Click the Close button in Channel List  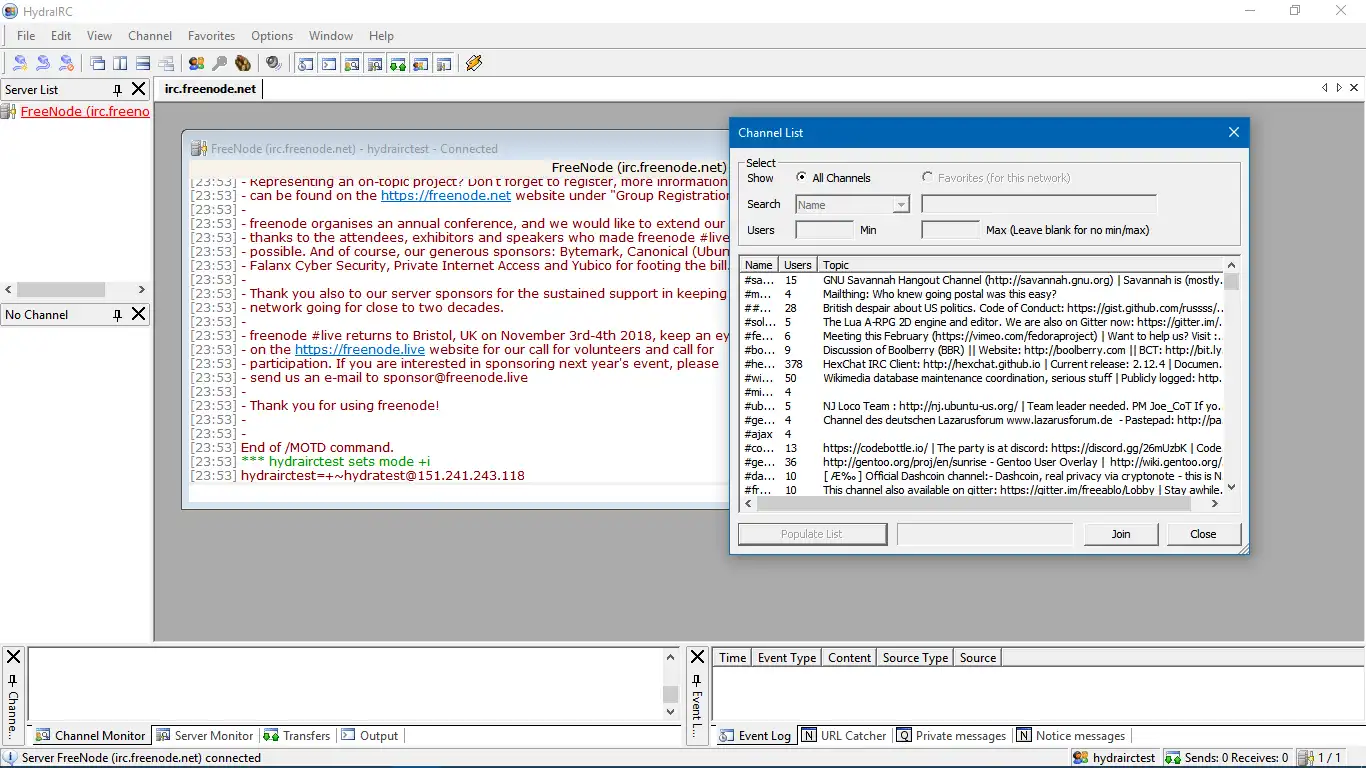coord(1203,534)
